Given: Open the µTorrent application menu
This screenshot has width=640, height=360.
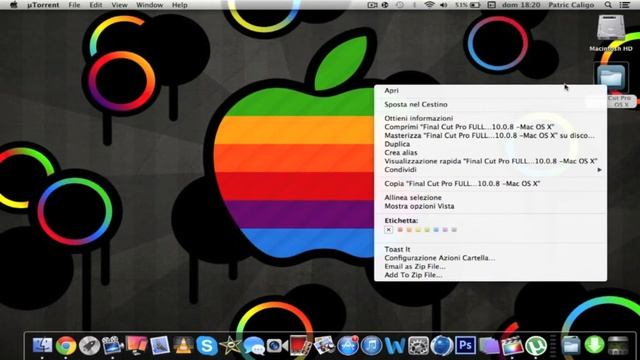Looking at the screenshot, I should click(x=43, y=5).
